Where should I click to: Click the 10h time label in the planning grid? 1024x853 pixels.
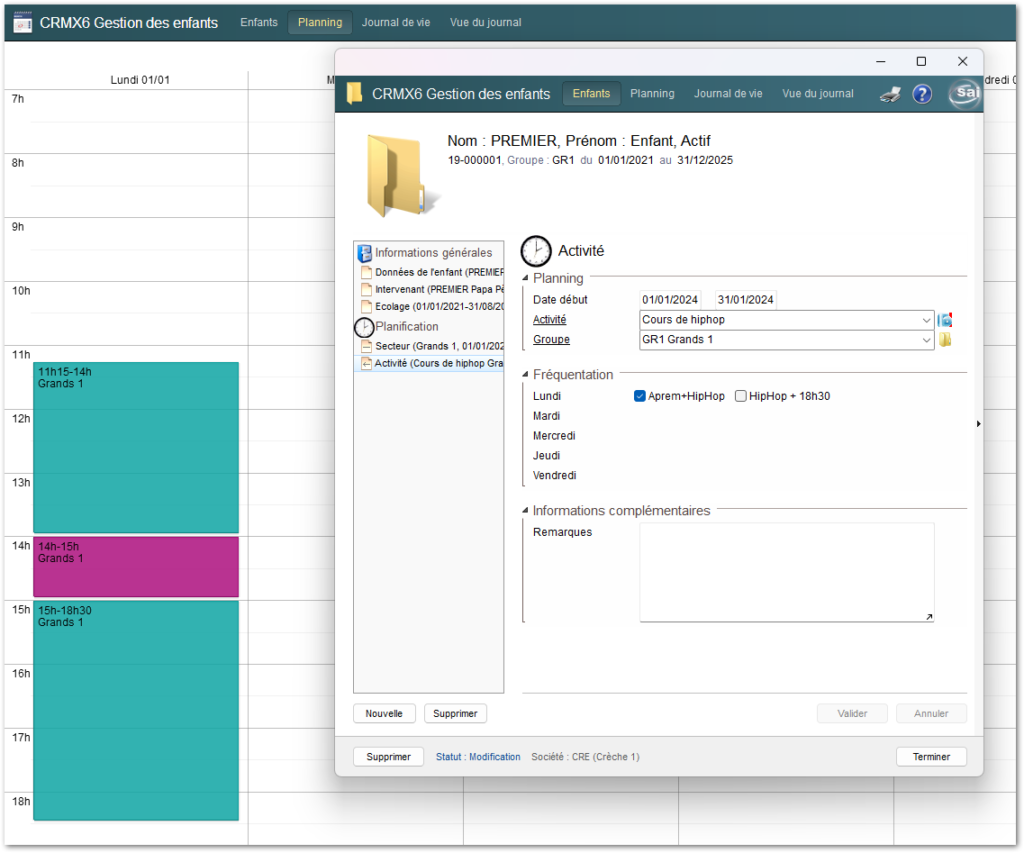(x=21, y=291)
